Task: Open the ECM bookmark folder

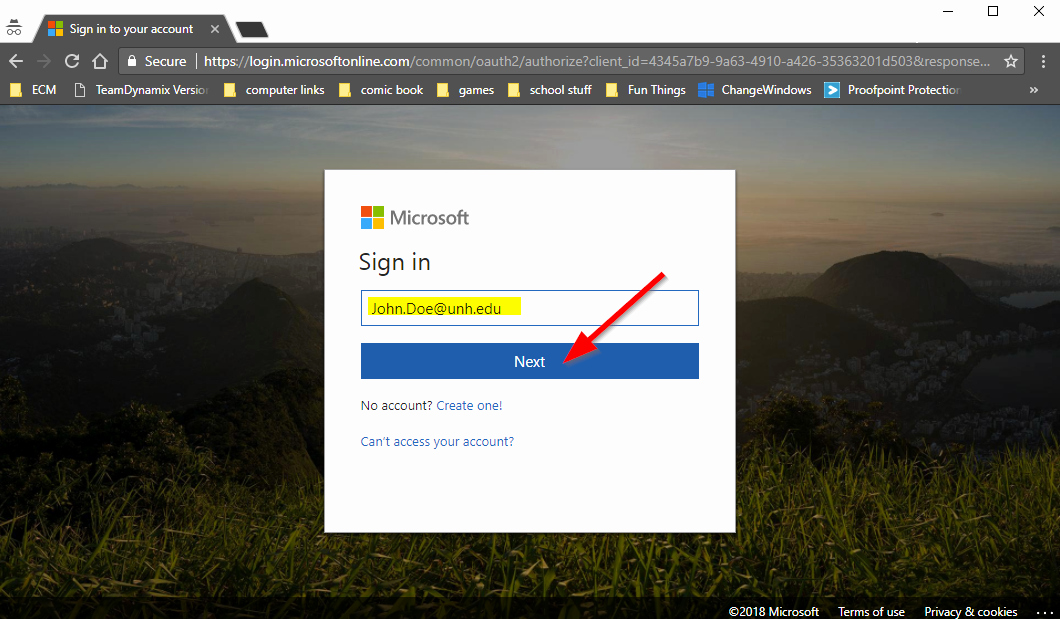Action: [34, 90]
